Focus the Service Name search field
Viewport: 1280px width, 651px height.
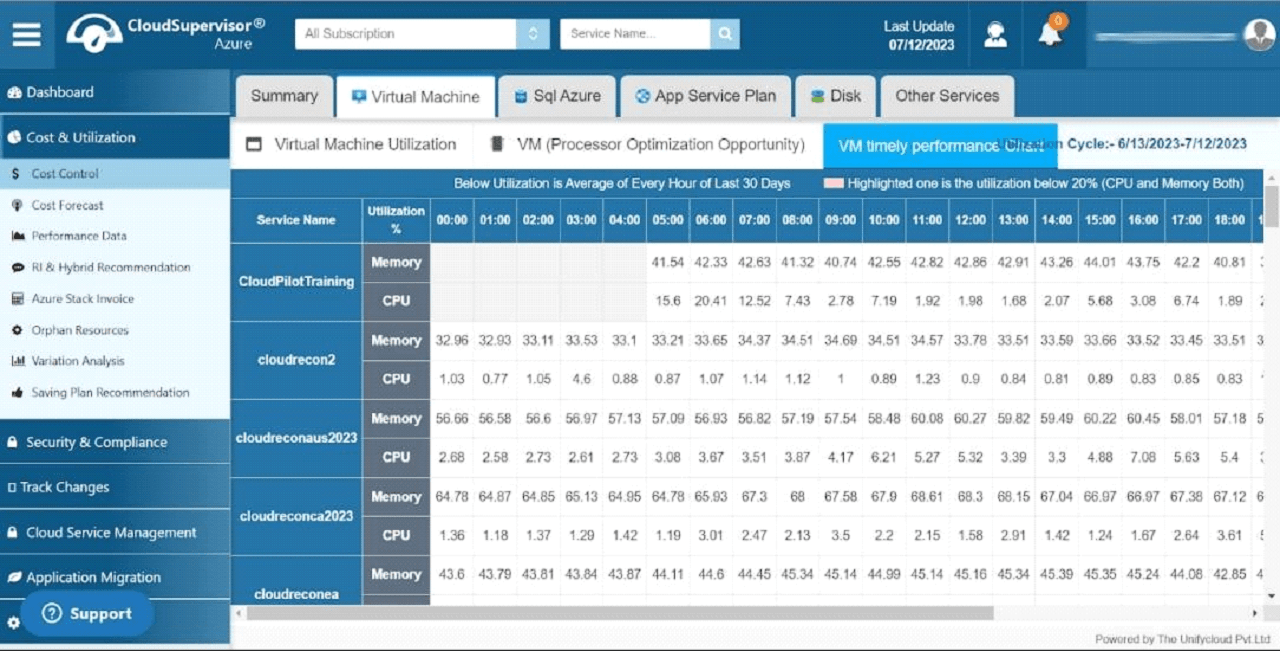click(x=635, y=34)
